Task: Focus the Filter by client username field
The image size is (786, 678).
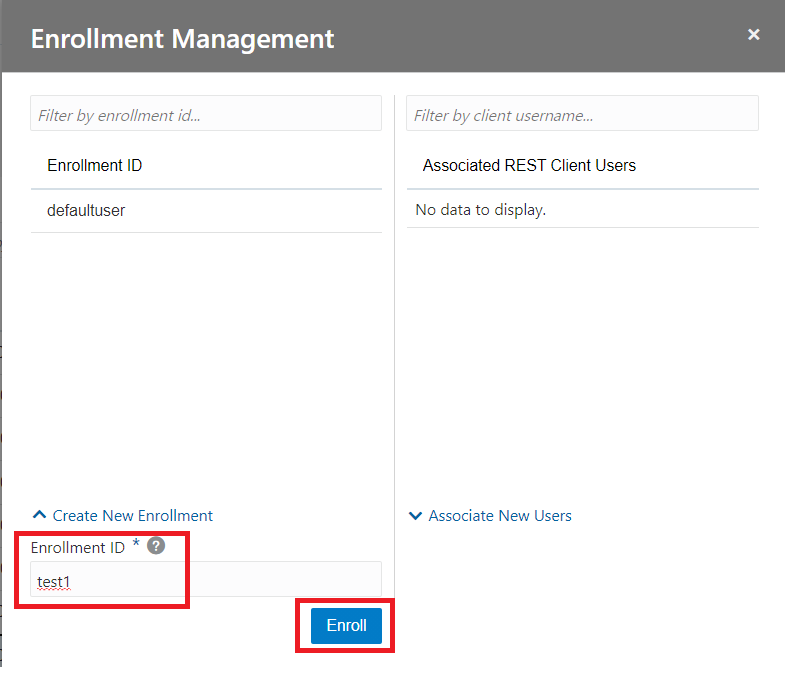Action: (x=582, y=114)
